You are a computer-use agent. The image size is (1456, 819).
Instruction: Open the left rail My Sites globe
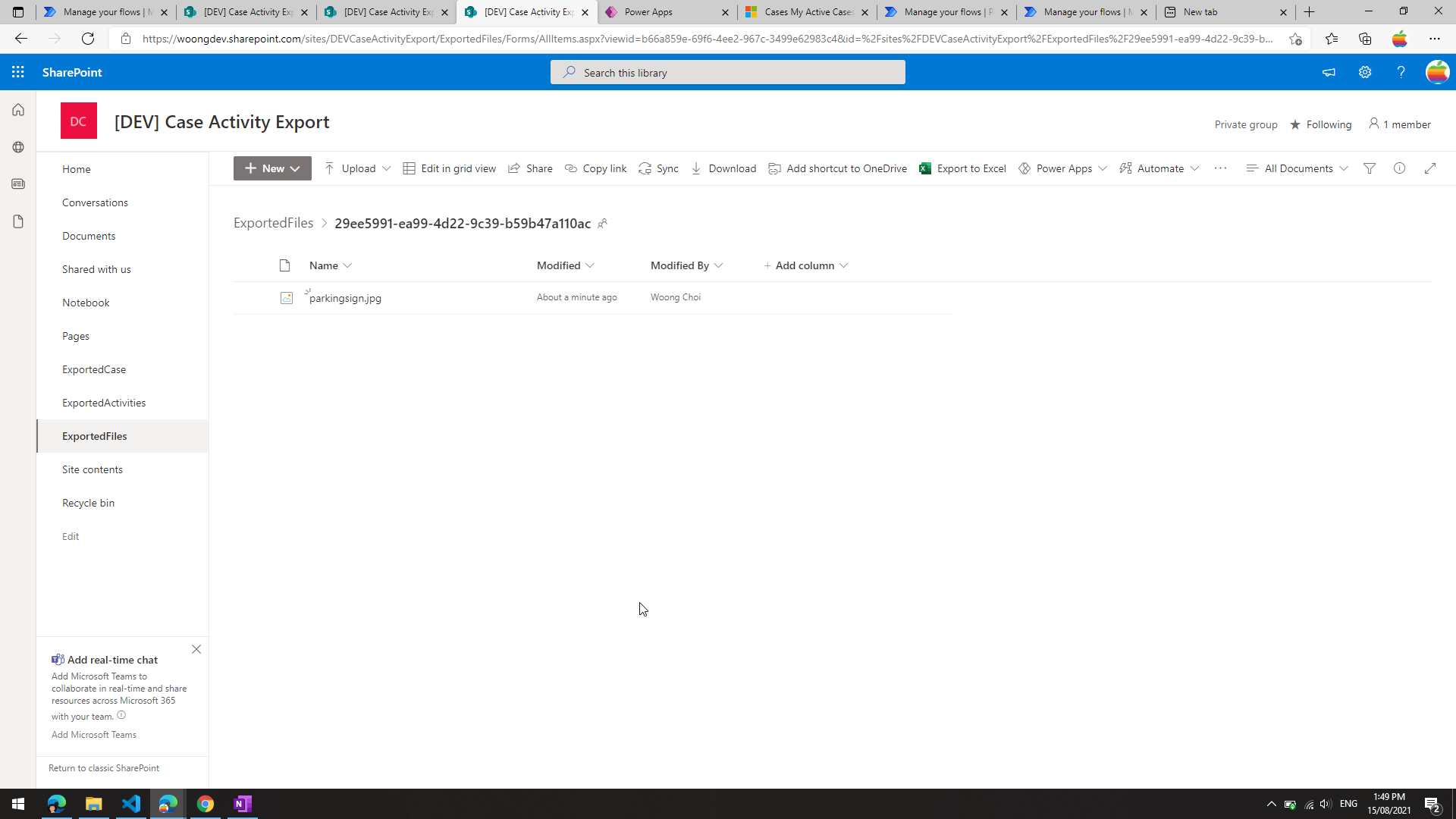(18, 147)
